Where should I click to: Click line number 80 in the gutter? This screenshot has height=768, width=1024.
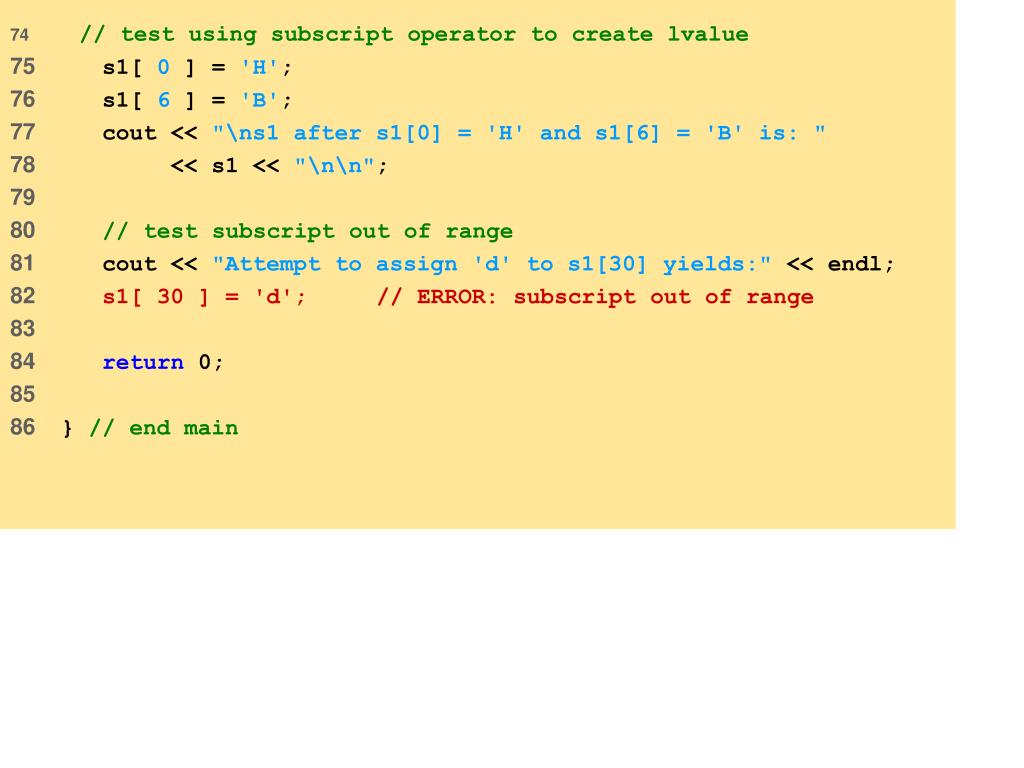23,231
